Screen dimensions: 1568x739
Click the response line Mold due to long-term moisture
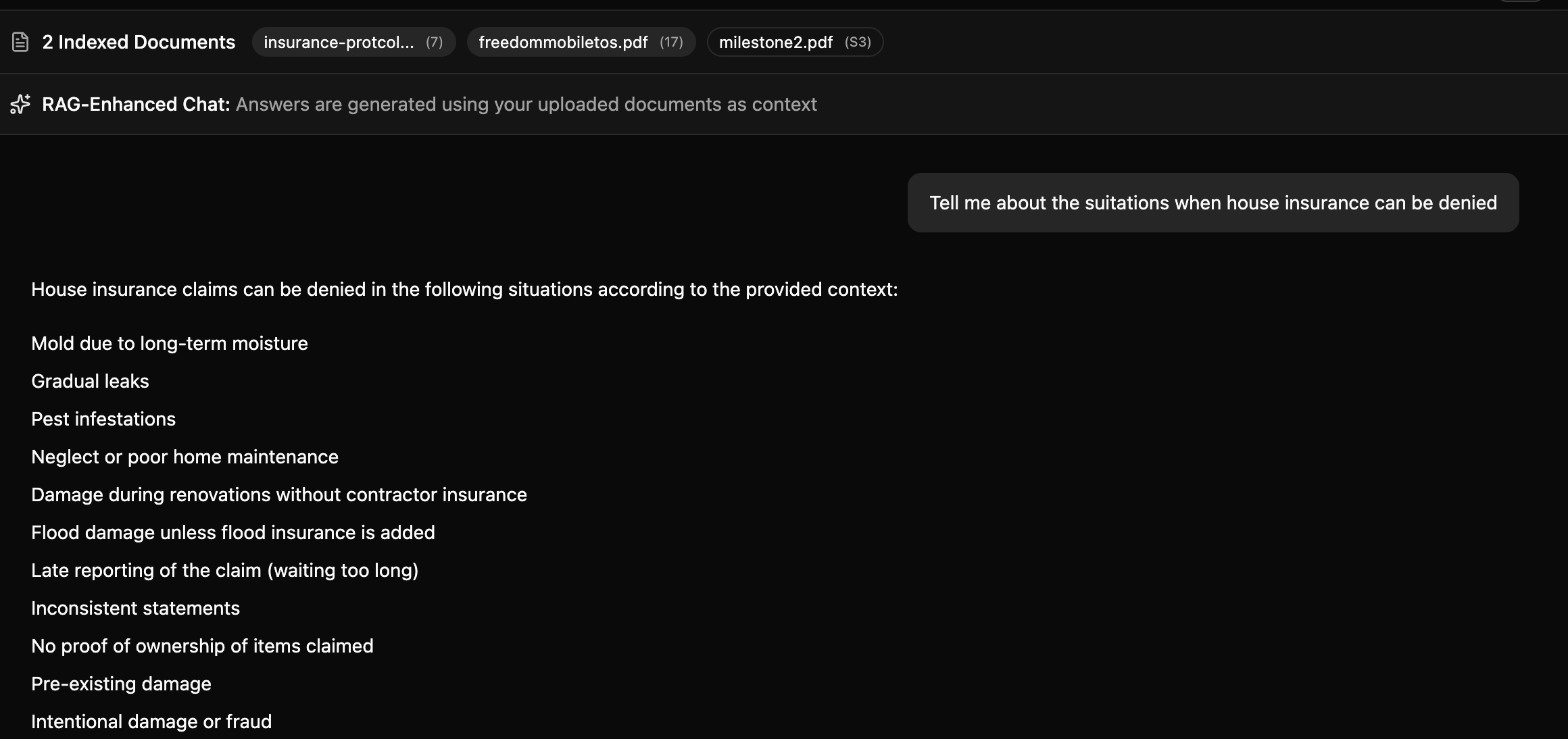coord(169,343)
